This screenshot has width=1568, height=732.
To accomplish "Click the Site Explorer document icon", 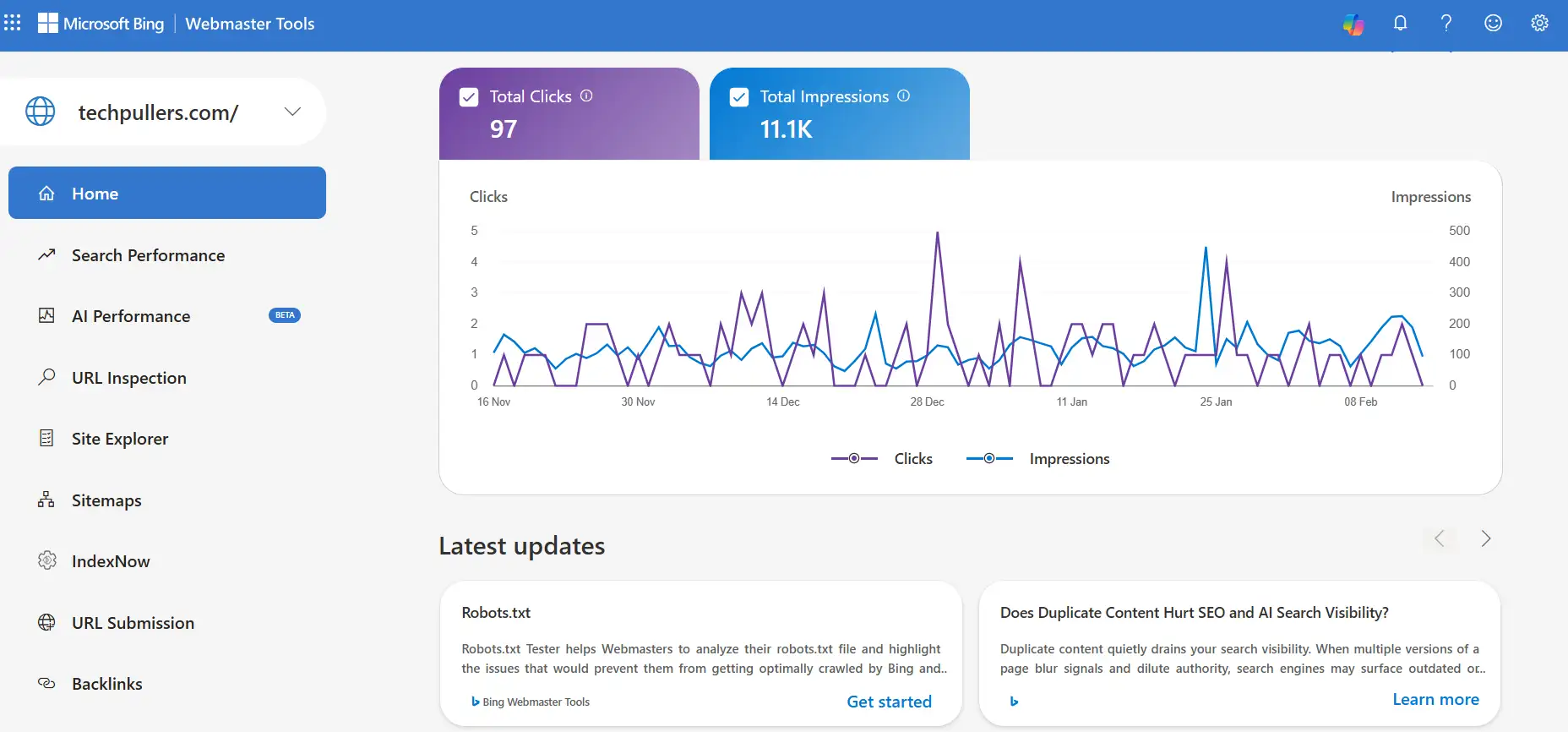I will click(46, 438).
